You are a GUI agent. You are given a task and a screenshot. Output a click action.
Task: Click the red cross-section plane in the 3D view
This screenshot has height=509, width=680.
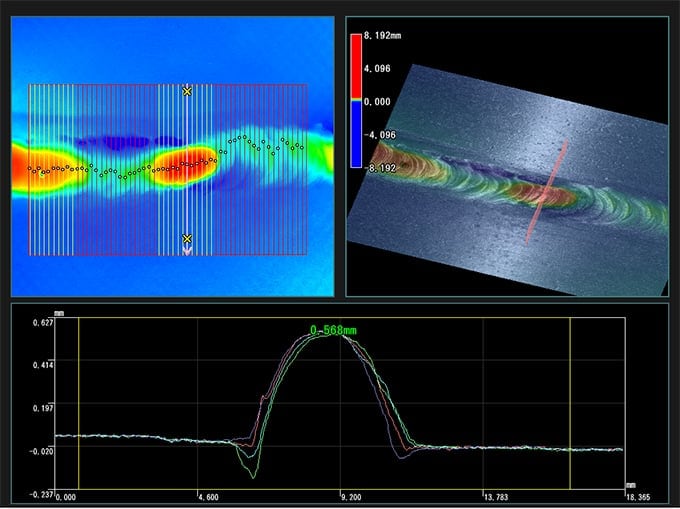click(x=547, y=191)
